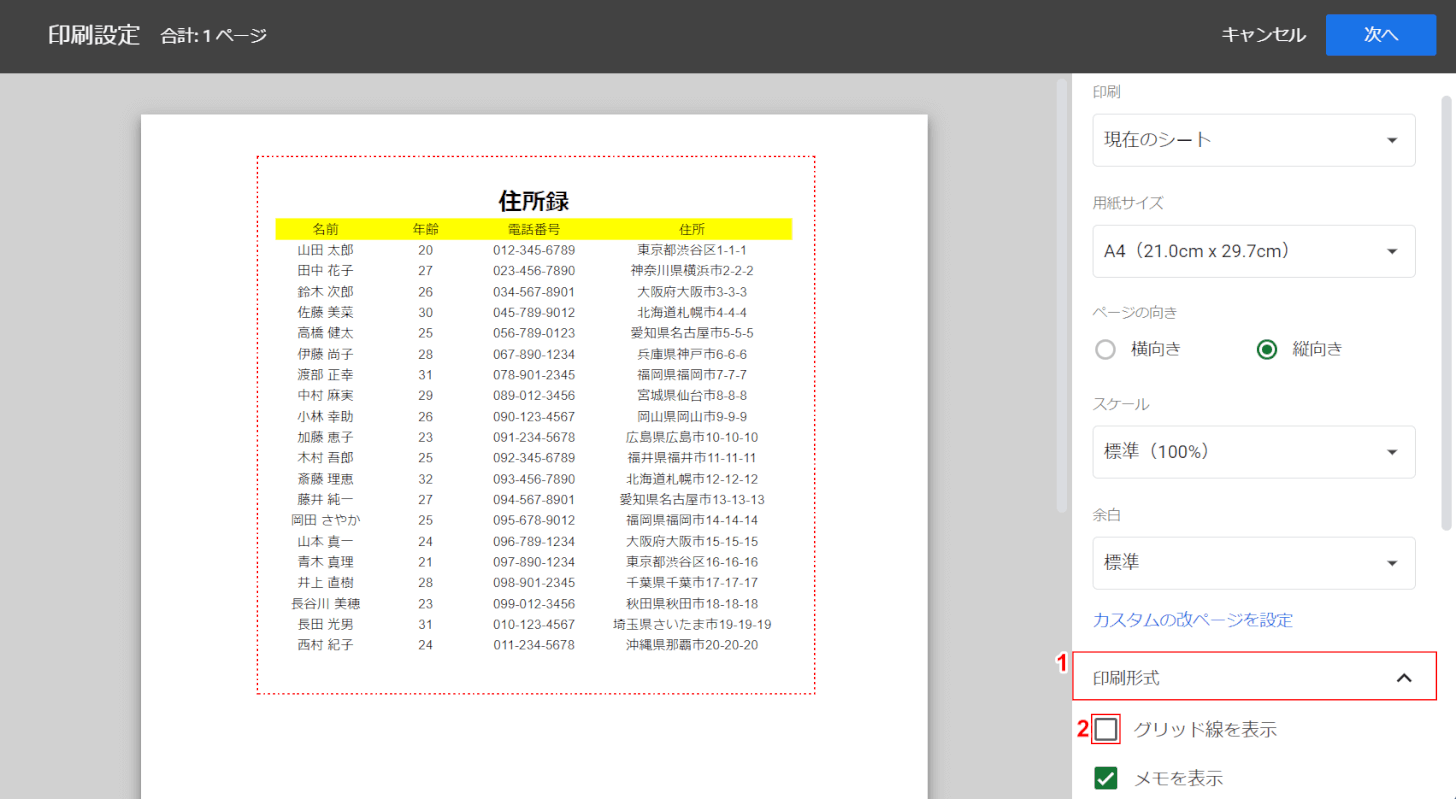
Task: Open the 印刷 print range dropdown
Action: coord(1253,140)
